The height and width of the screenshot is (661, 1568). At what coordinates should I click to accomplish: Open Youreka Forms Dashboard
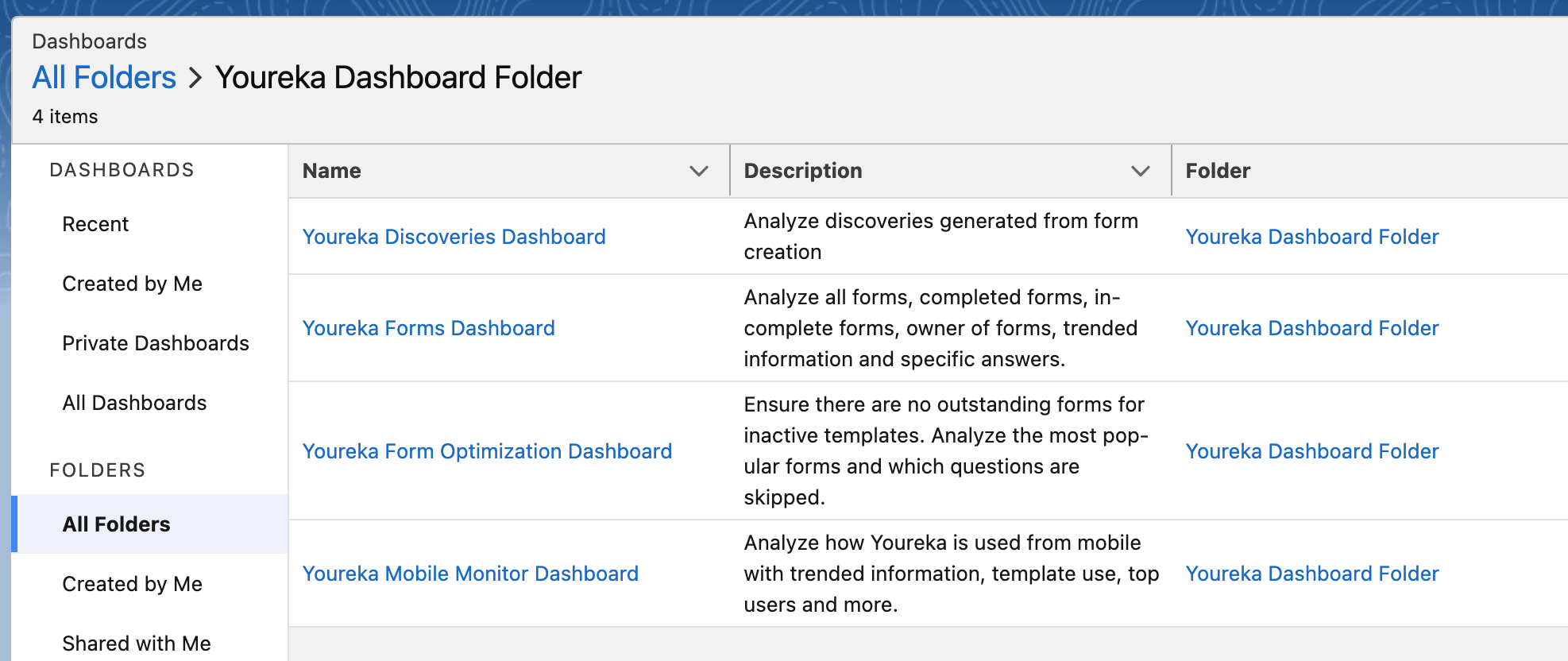tap(429, 328)
